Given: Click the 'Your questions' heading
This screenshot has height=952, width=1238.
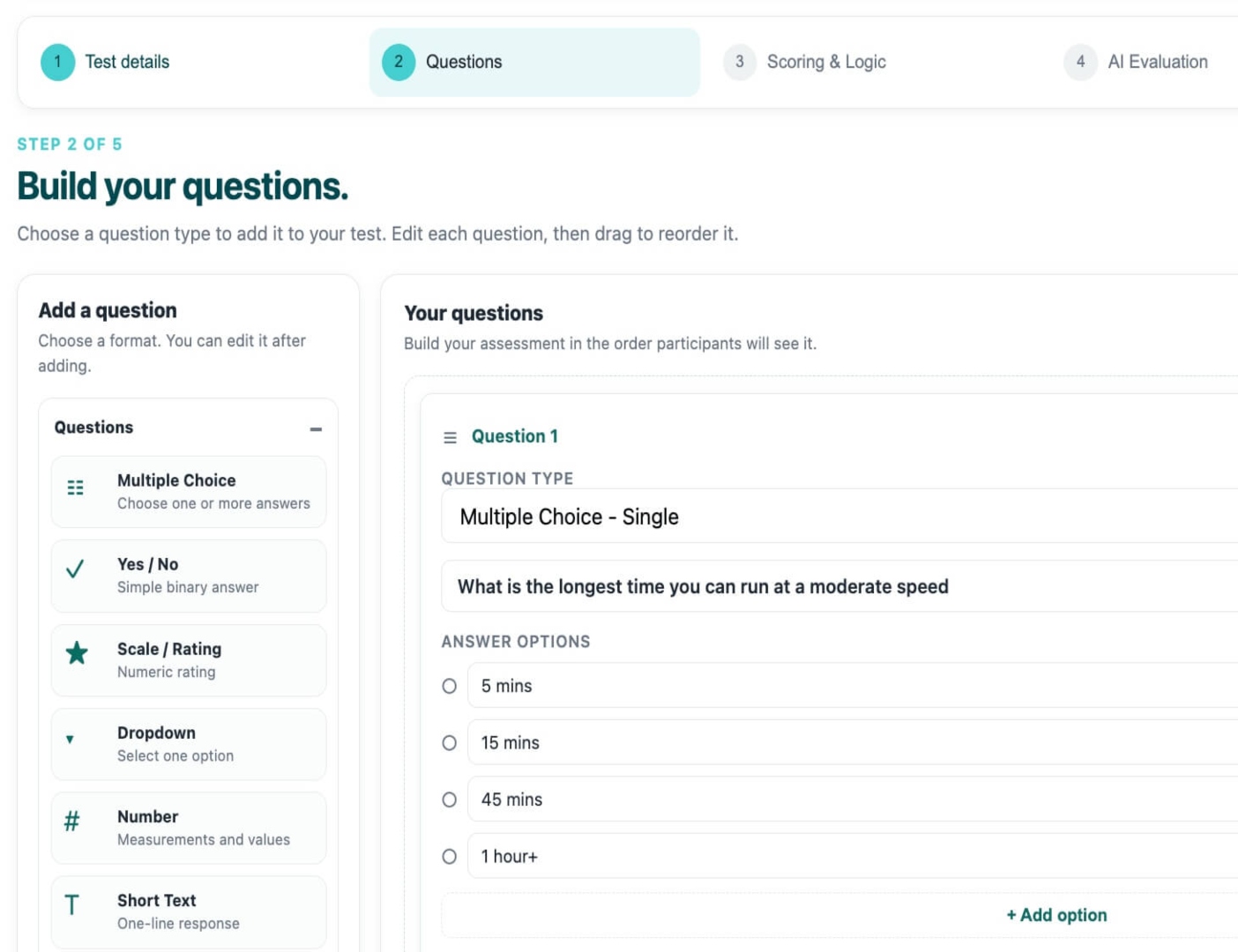Looking at the screenshot, I should point(474,314).
